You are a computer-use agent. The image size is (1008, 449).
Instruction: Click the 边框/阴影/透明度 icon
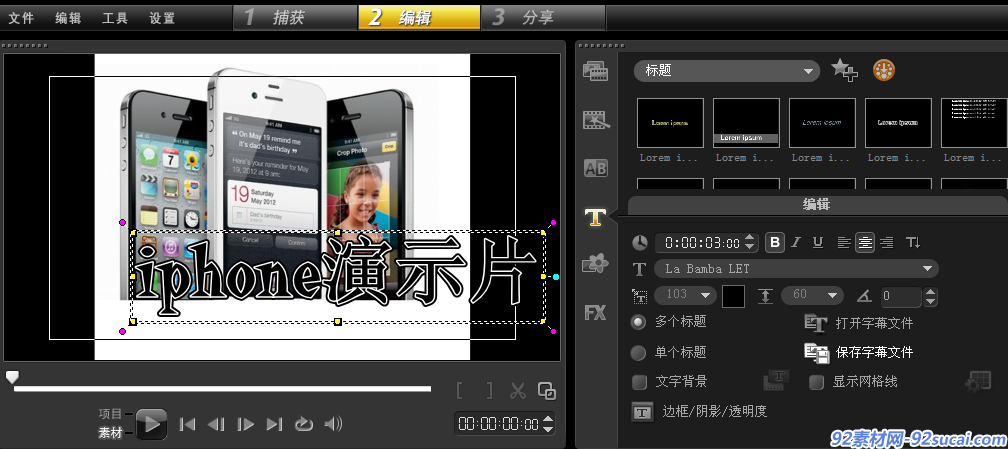point(642,412)
